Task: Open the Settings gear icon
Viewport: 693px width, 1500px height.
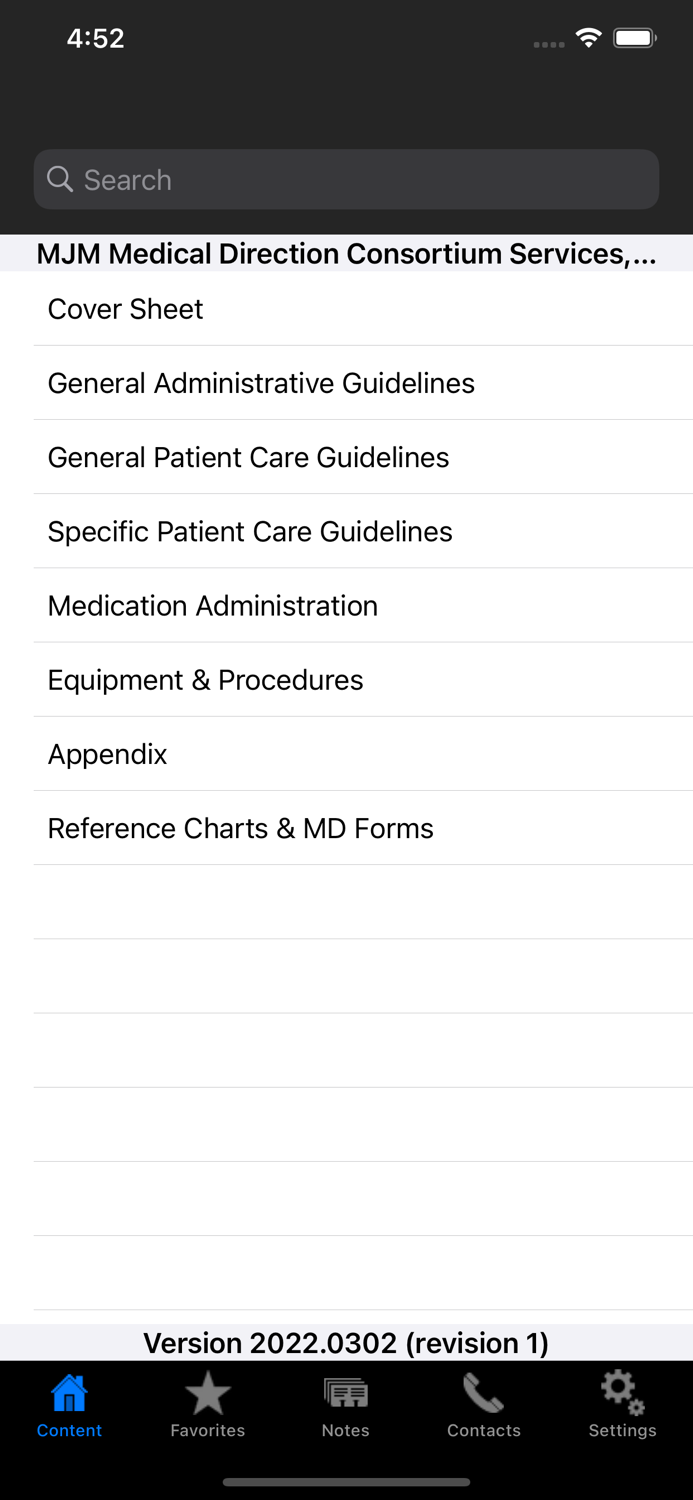Action: [x=621, y=1392]
